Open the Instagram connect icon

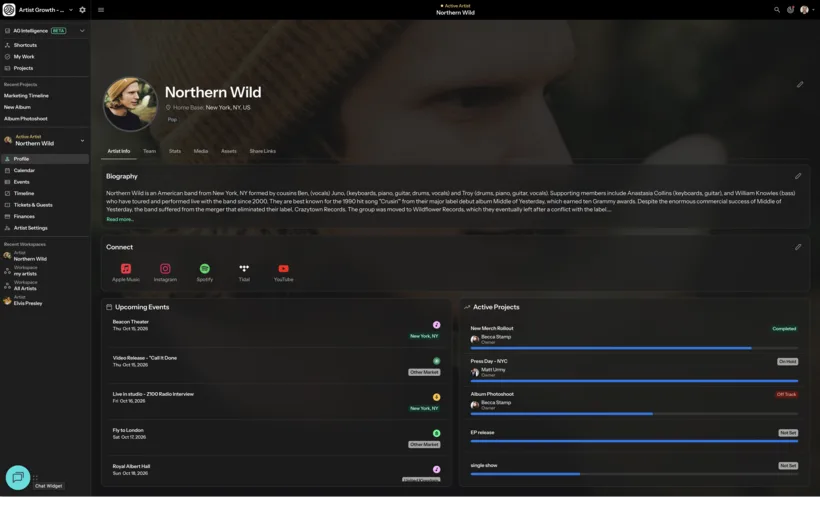[x=165, y=269]
